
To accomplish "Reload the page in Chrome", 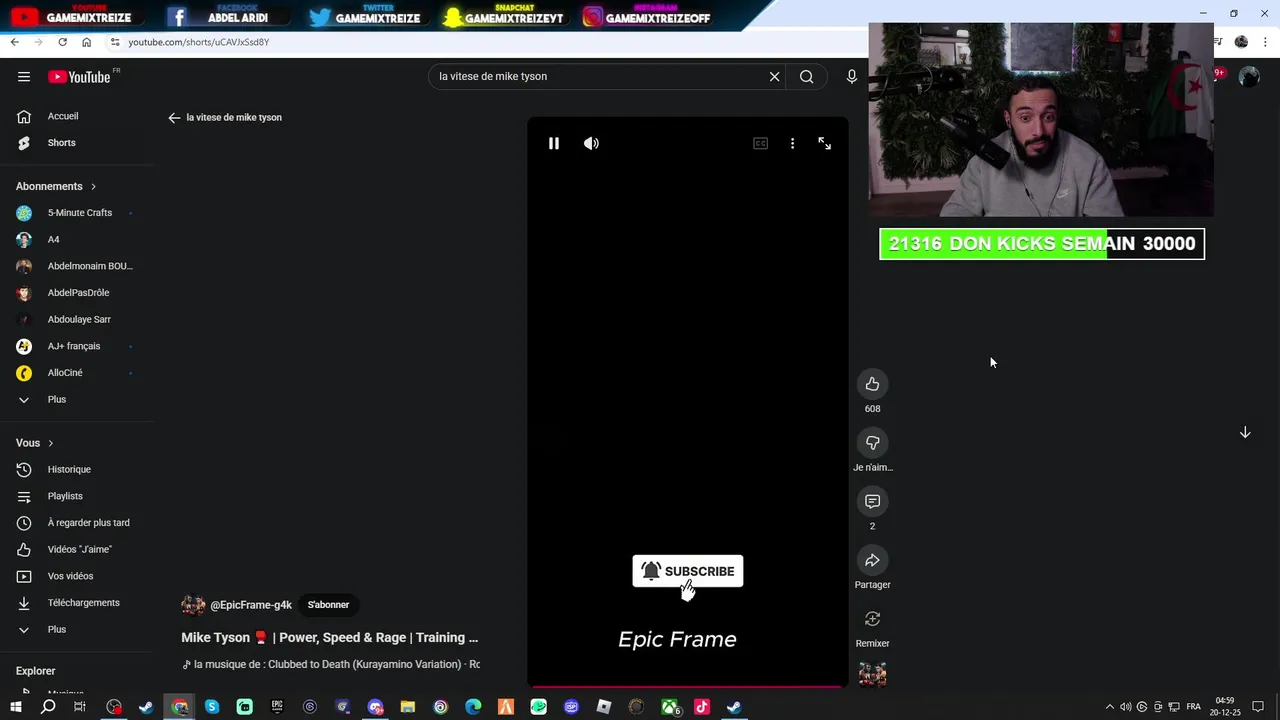I will tap(62, 42).
